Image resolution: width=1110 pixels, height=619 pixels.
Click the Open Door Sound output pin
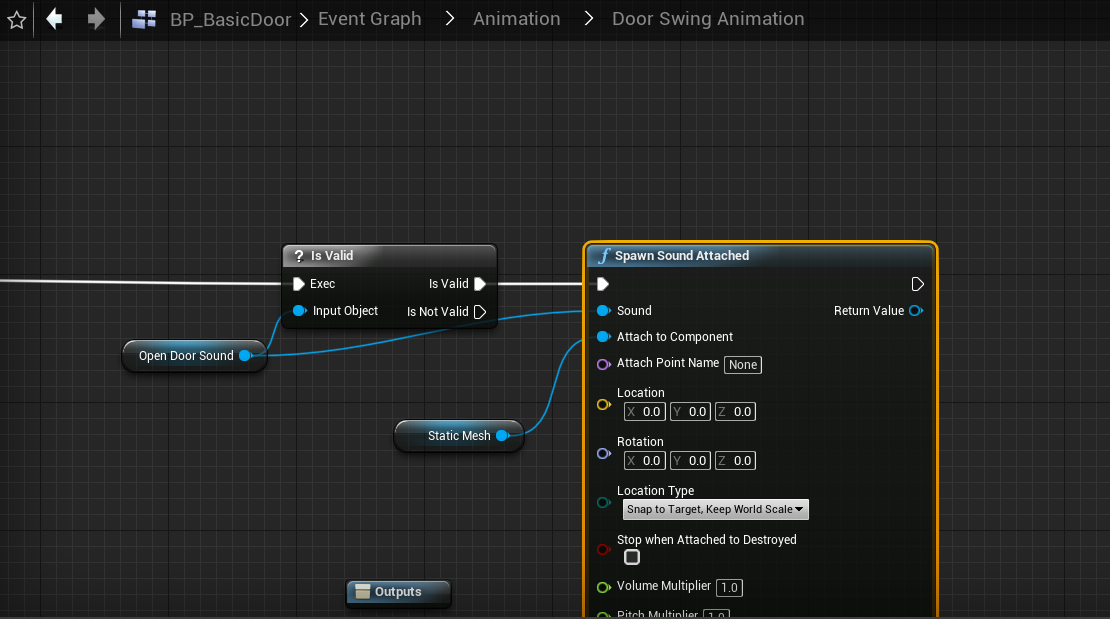[245, 356]
